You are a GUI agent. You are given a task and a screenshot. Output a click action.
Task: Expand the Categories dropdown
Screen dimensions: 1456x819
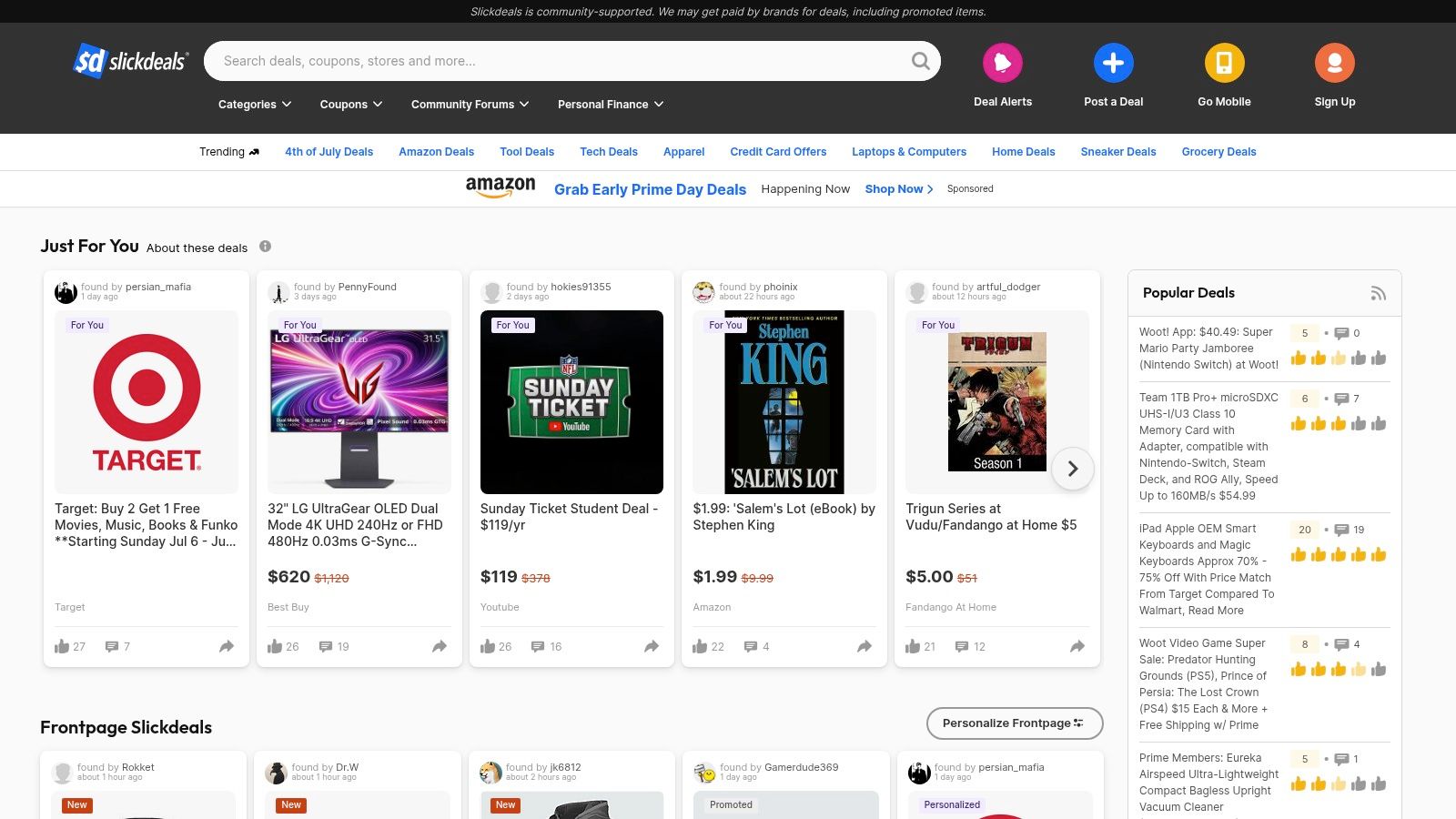255,105
